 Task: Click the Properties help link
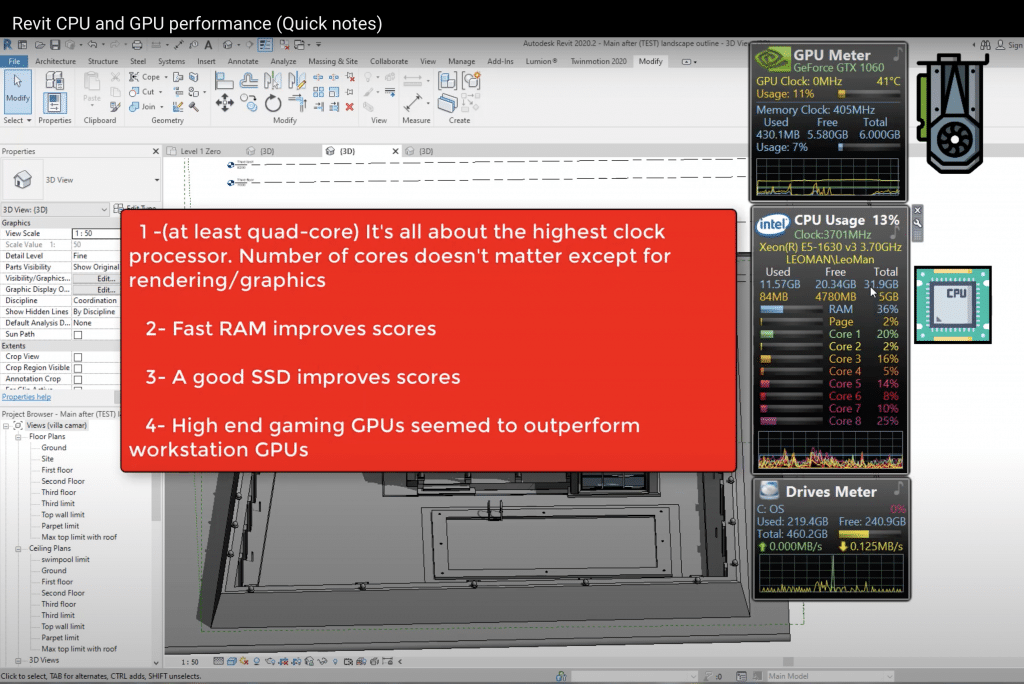pos(26,397)
